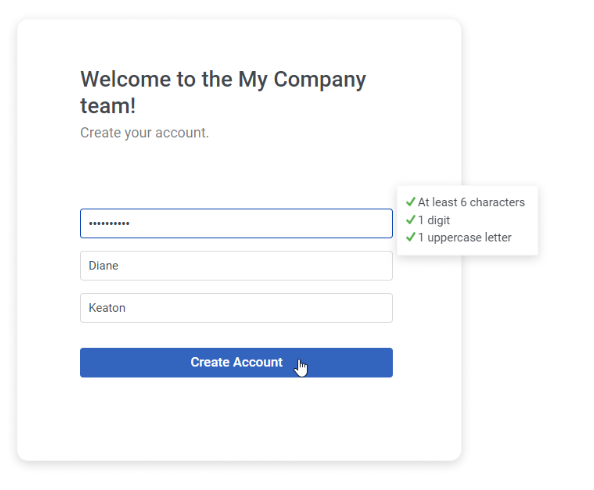Screen dimensions: 594x490
Task: Focus the masked password input field
Action: pyautogui.click(x=236, y=223)
